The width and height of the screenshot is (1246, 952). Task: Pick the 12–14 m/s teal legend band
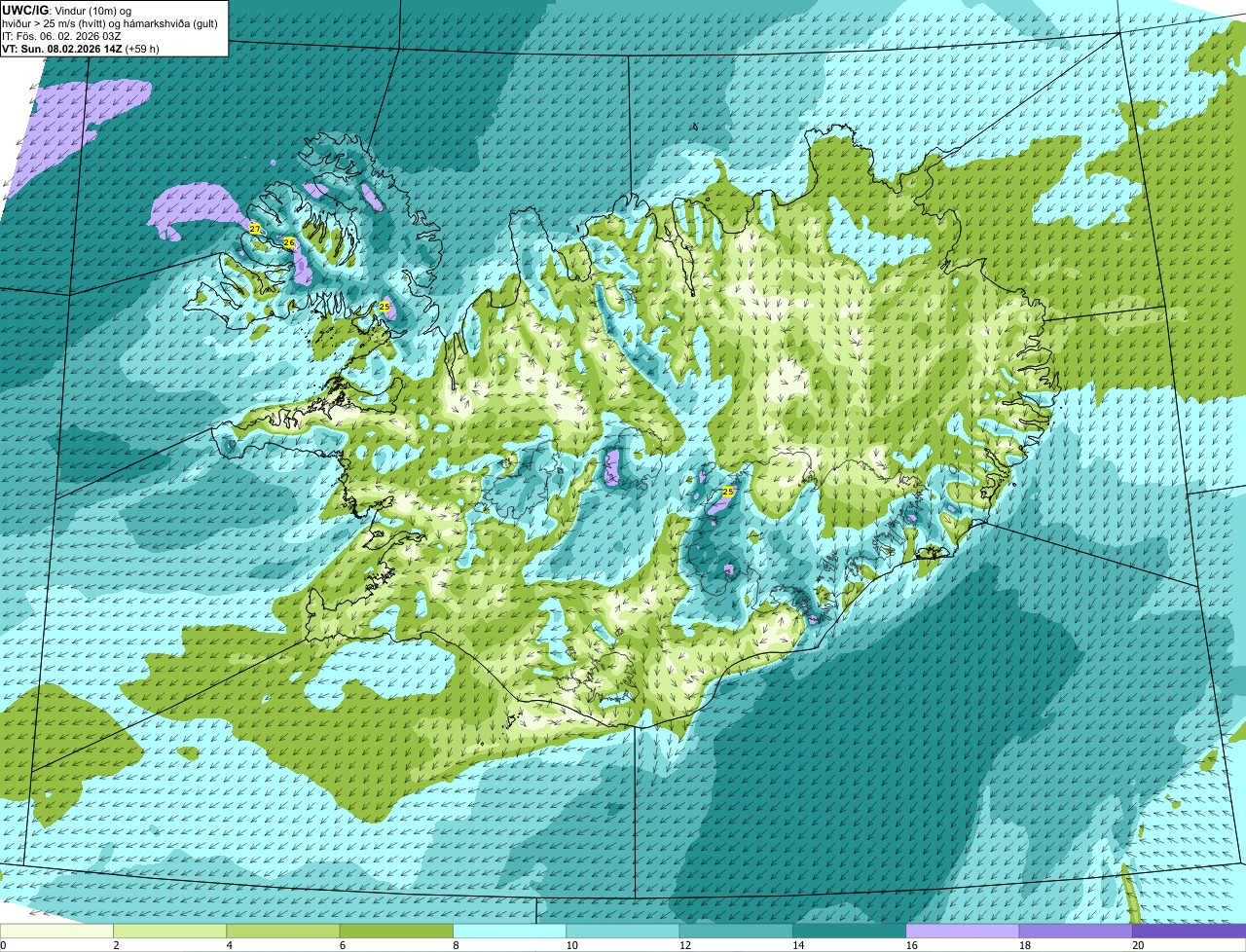point(736,931)
